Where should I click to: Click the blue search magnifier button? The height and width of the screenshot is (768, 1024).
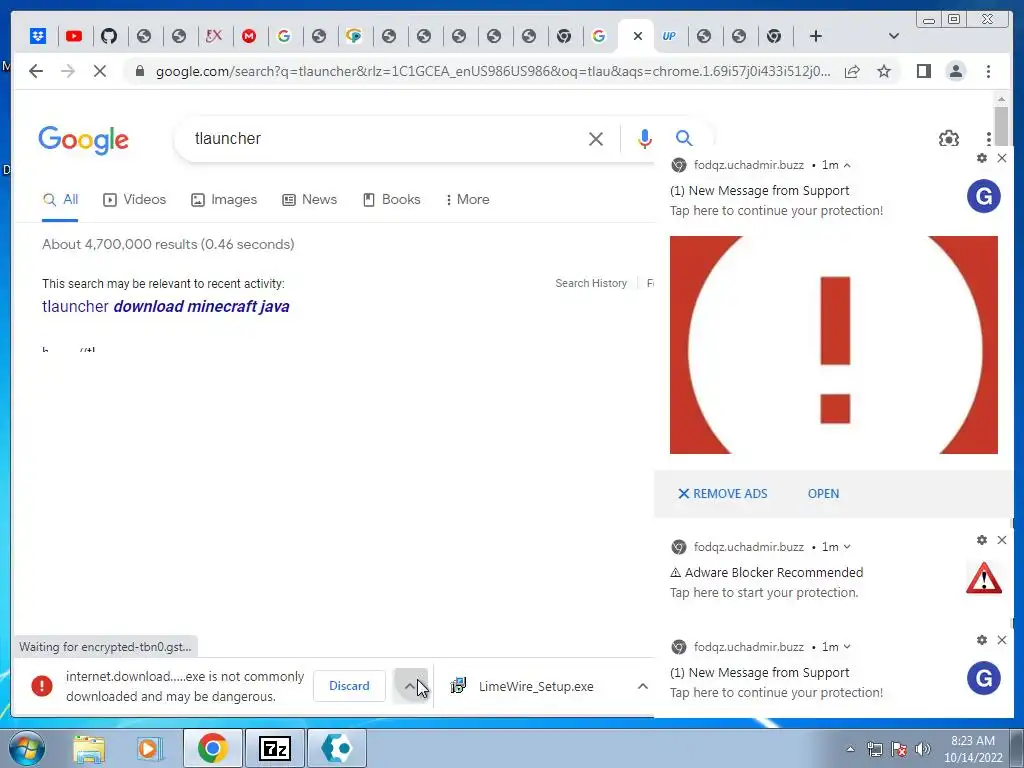[x=684, y=138]
